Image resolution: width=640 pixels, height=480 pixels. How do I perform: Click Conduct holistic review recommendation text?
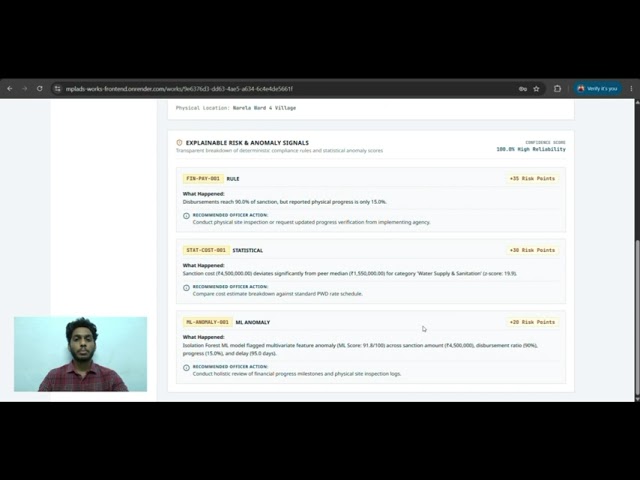tap(297, 373)
